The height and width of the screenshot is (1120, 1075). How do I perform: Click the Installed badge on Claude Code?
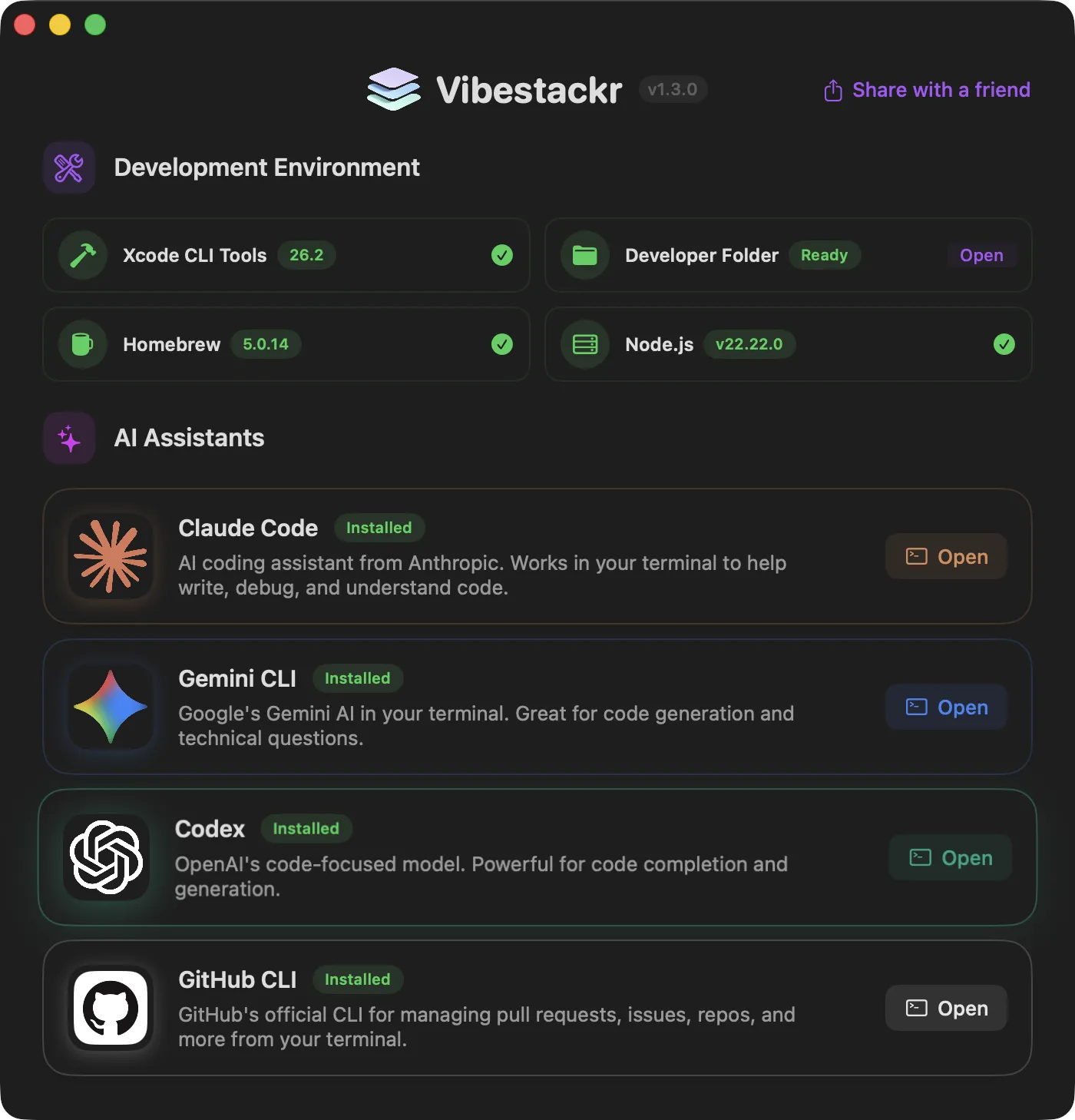379,528
